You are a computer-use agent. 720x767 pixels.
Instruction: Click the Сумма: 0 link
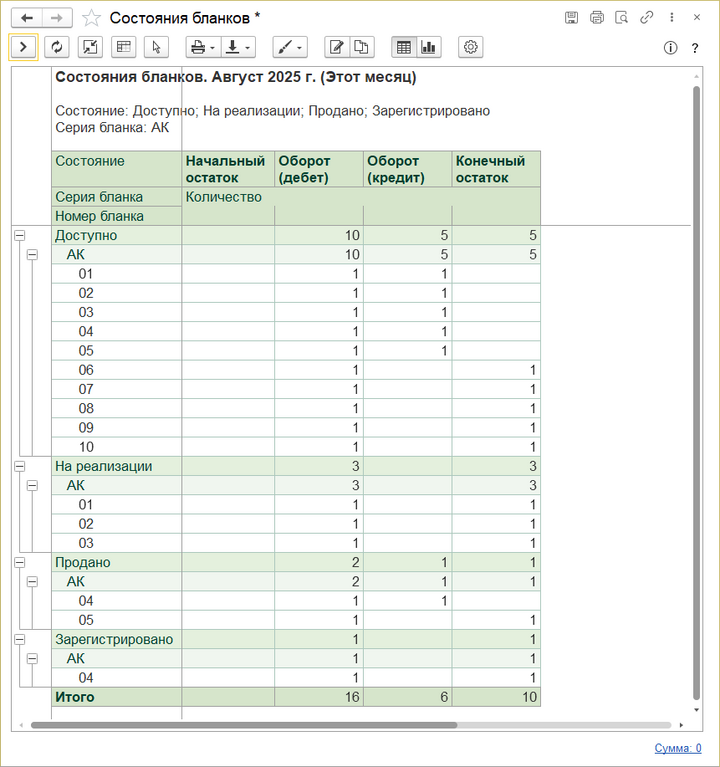[x=677, y=748]
